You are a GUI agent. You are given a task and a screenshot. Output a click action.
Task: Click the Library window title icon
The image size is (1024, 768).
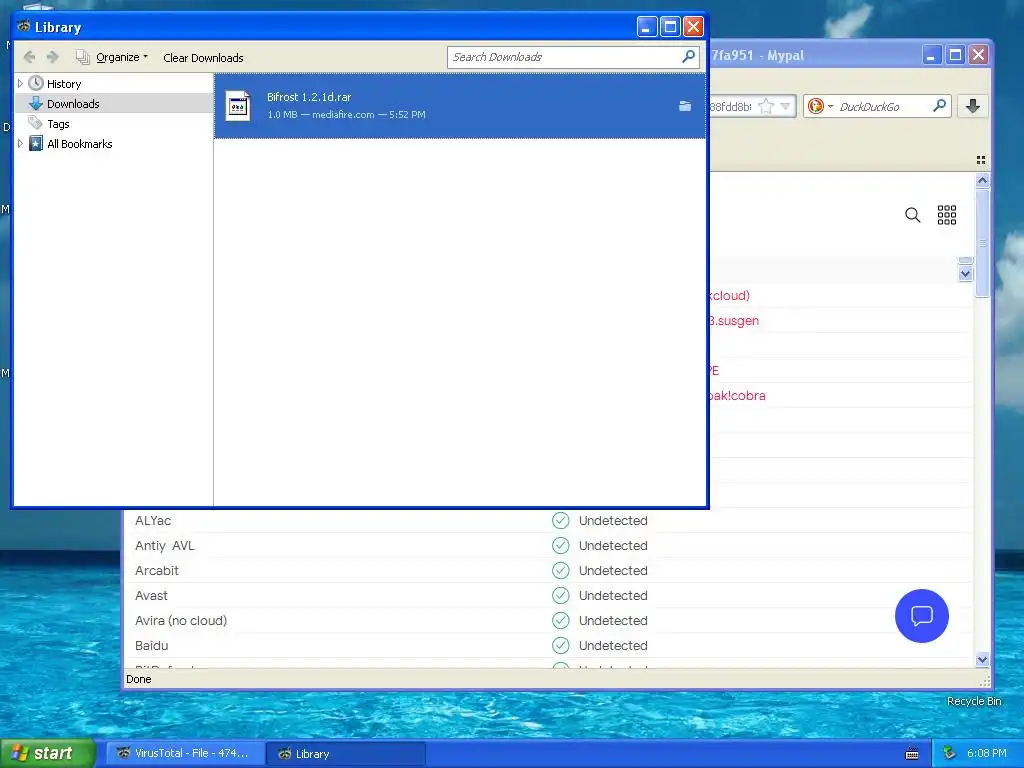(x=24, y=26)
